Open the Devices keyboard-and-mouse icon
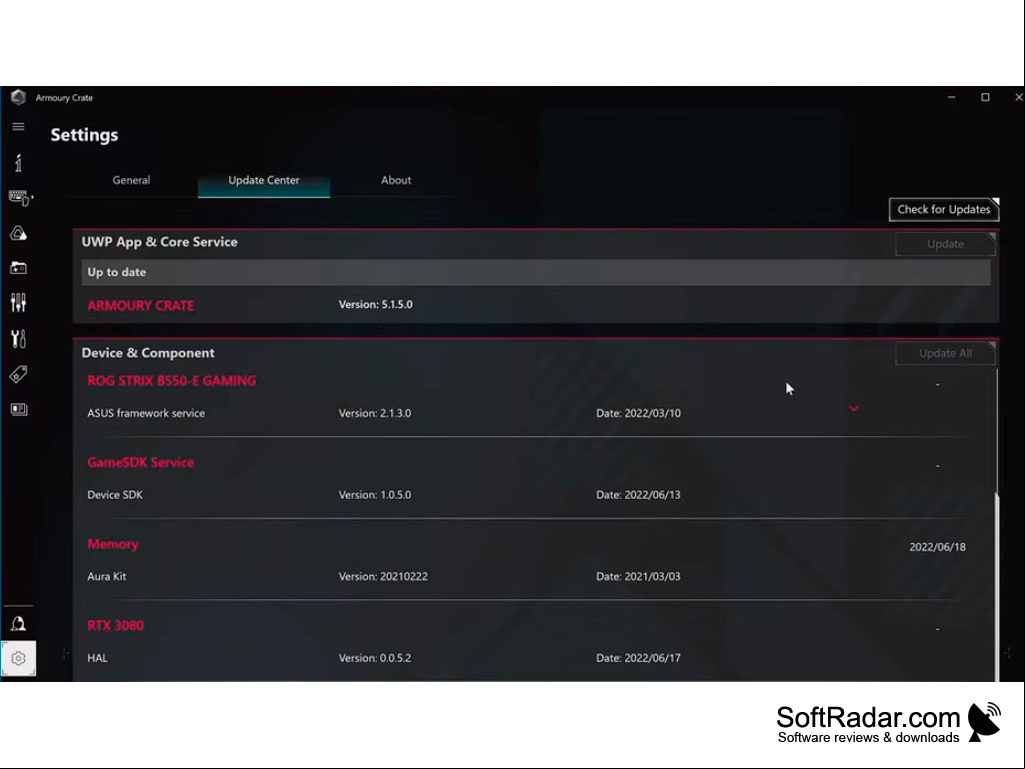 (x=20, y=198)
